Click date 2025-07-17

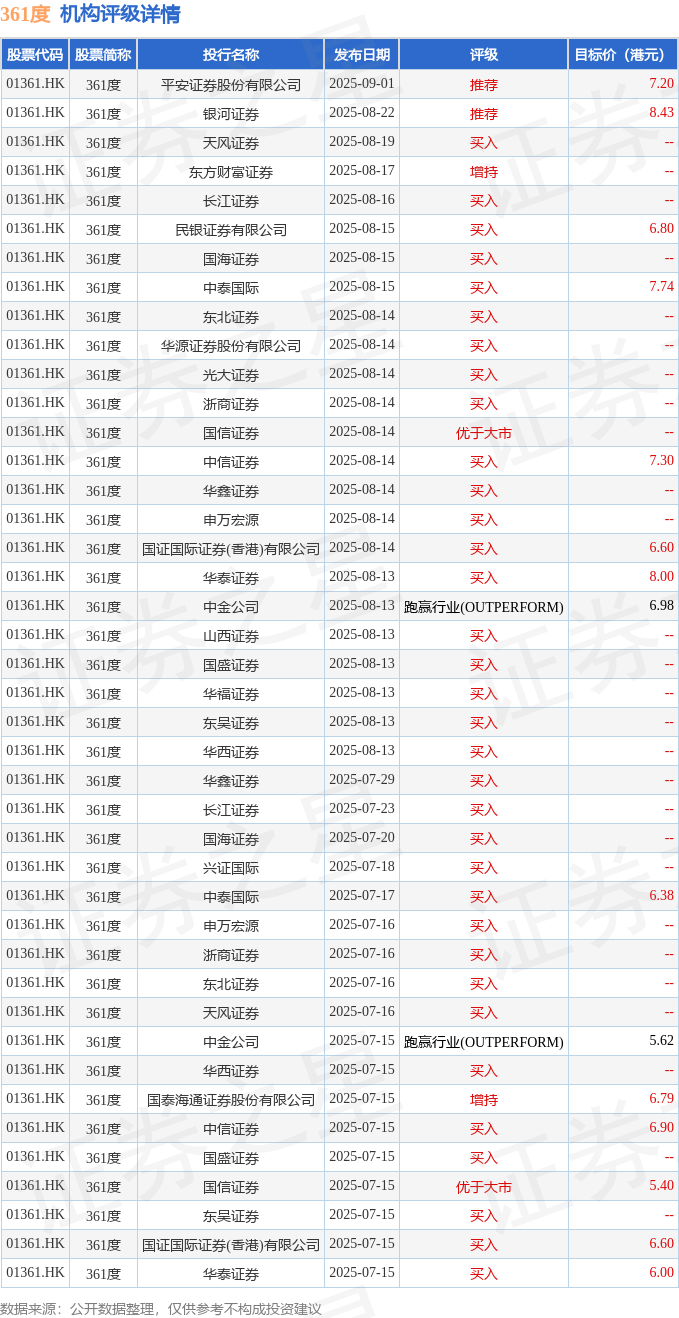coord(362,896)
